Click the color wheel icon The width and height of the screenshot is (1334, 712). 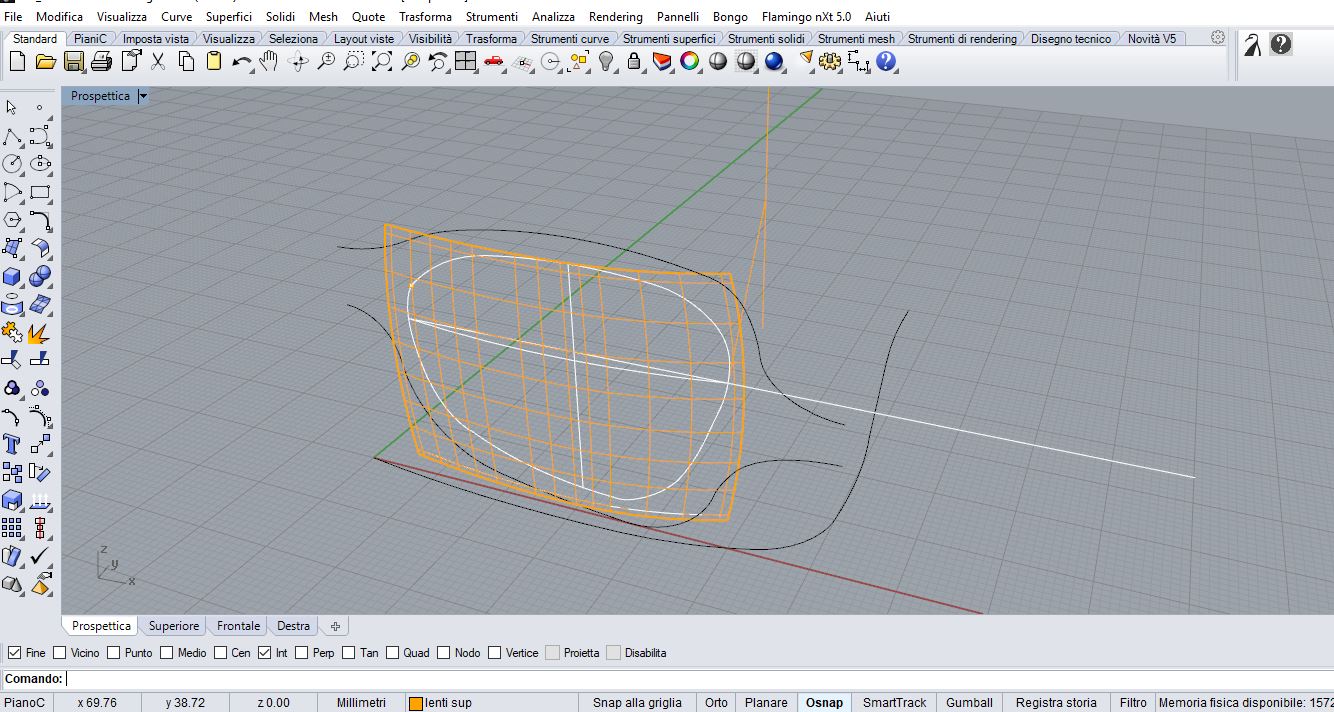pos(689,62)
